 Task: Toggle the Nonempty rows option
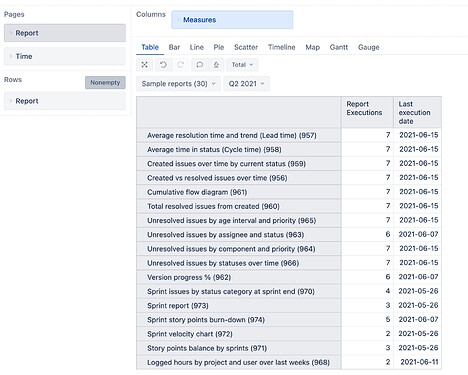pos(105,82)
